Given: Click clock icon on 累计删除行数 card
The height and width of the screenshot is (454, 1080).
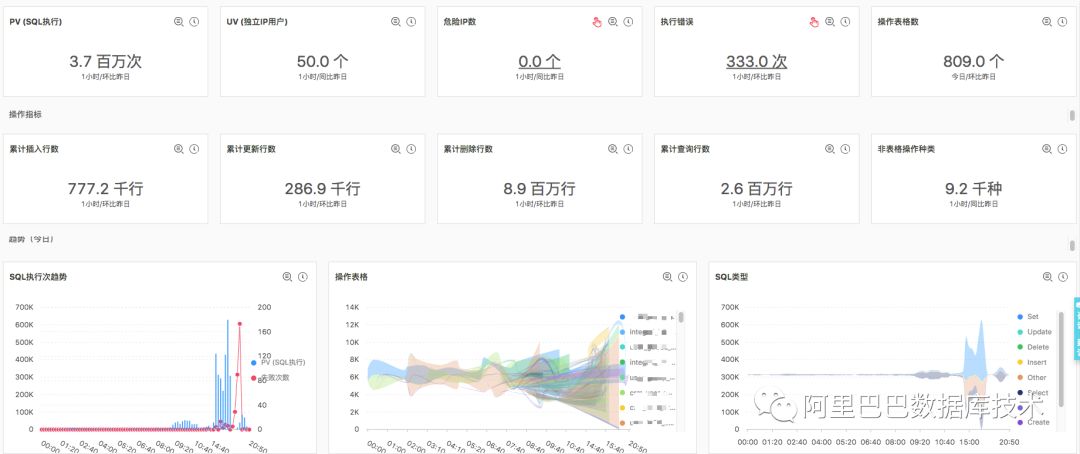Looking at the screenshot, I should click(628, 149).
